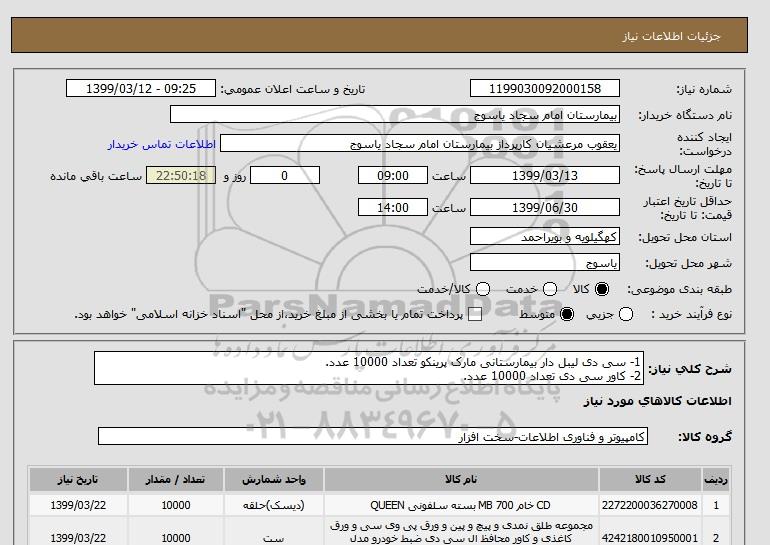Select the کالا/خدمت radio button
Image resolution: width=770 pixels, height=545 pixels.
tap(483, 289)
